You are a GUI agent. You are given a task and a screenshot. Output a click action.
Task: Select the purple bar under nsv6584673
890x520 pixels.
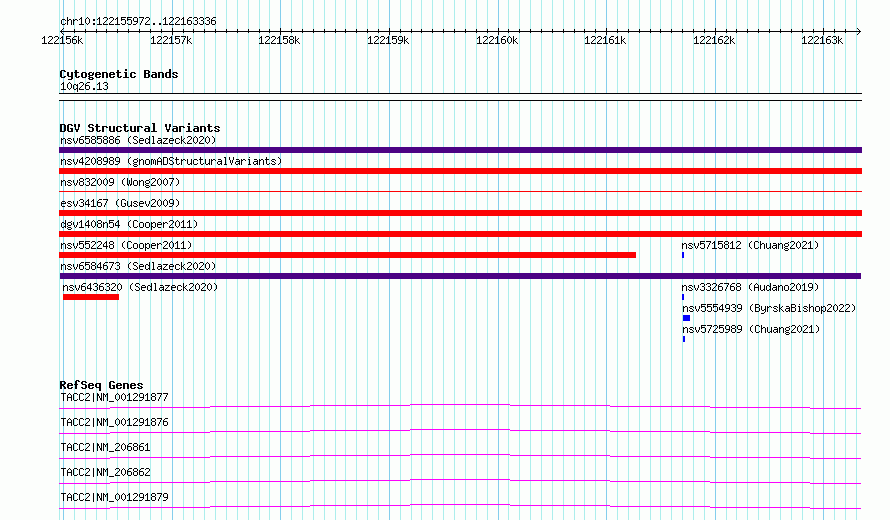(460, 276)
